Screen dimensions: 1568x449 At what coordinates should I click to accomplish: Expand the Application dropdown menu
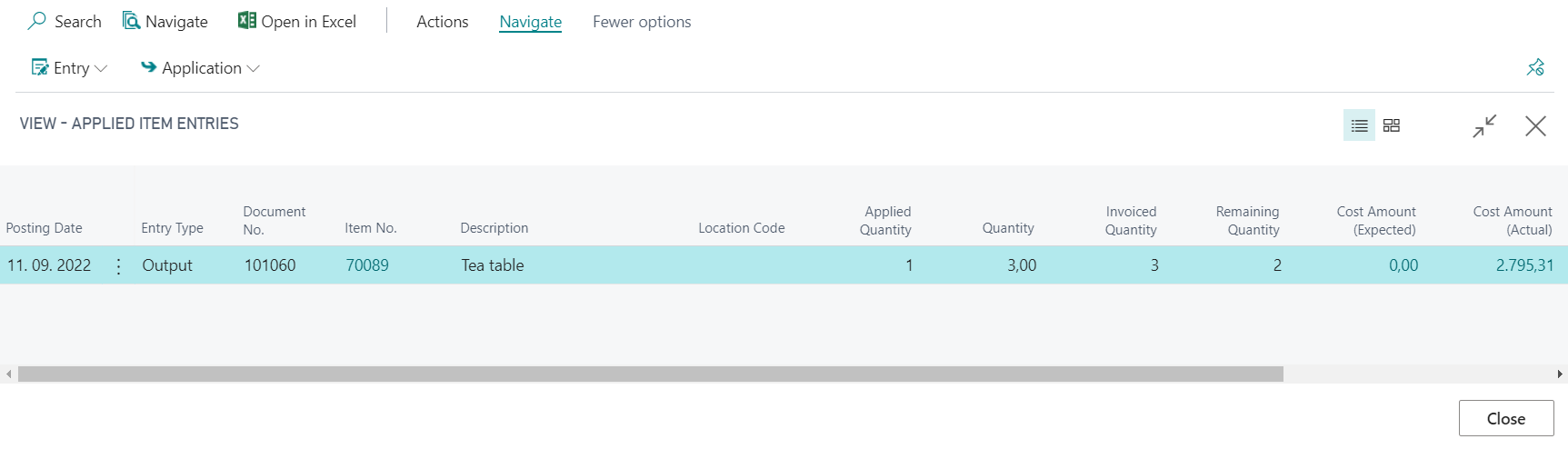click(x=200, y=68)
